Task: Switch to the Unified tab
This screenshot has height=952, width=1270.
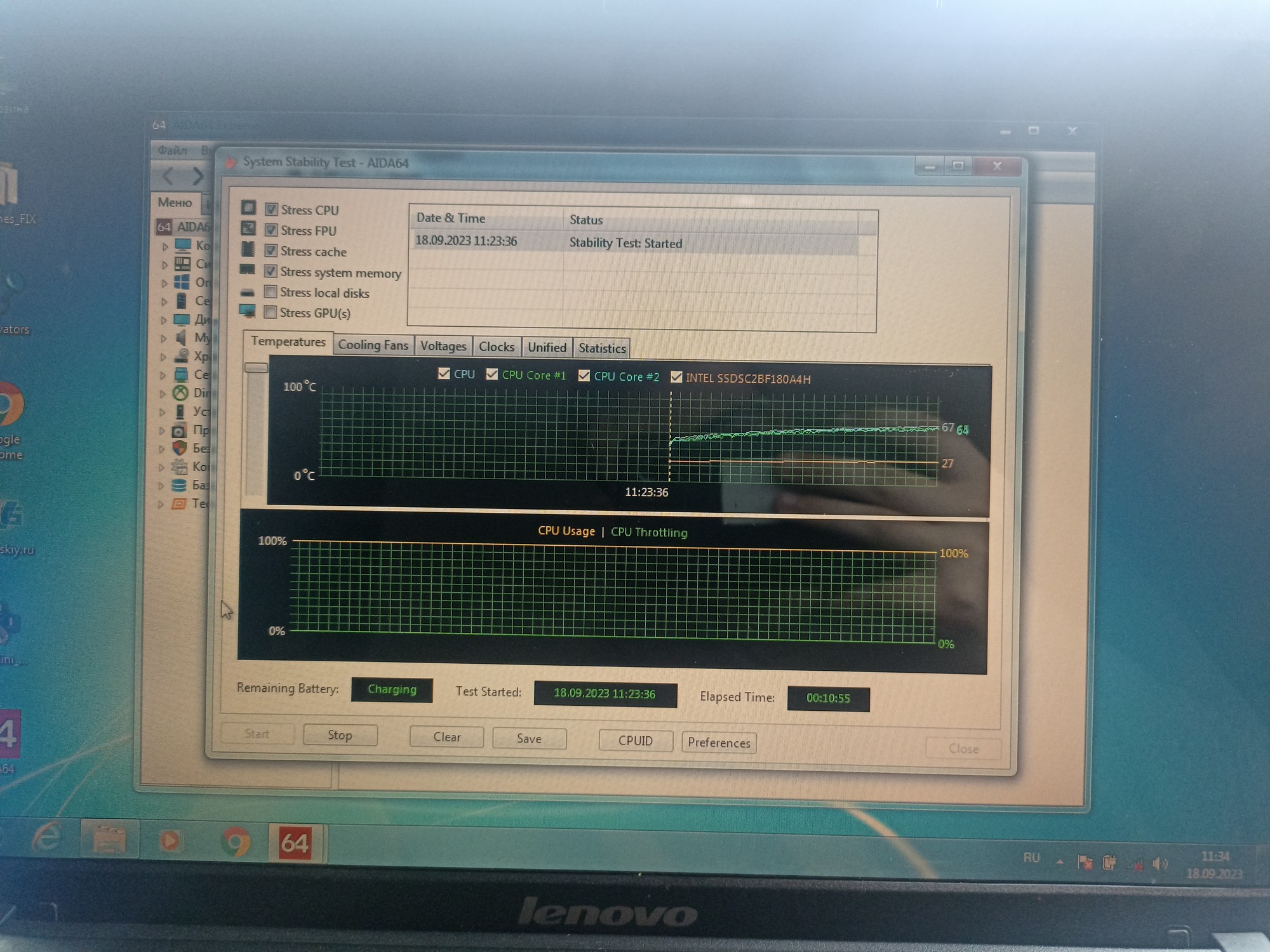Action: 547,348
